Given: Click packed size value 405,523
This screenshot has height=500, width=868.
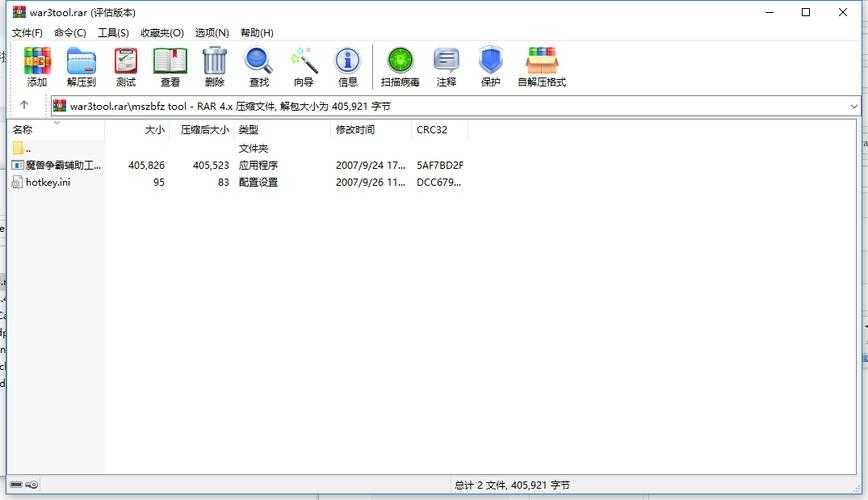Looking at the screenshot, I should click(211, 165).
